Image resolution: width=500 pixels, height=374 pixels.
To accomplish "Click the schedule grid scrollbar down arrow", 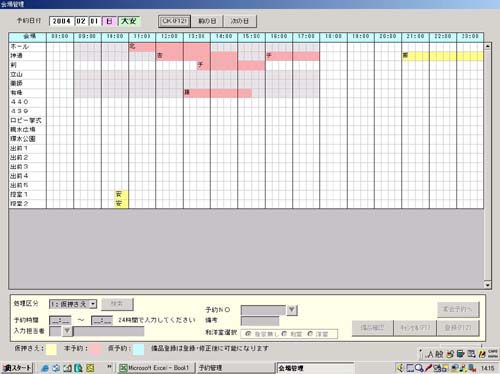I will pos(488,285).
